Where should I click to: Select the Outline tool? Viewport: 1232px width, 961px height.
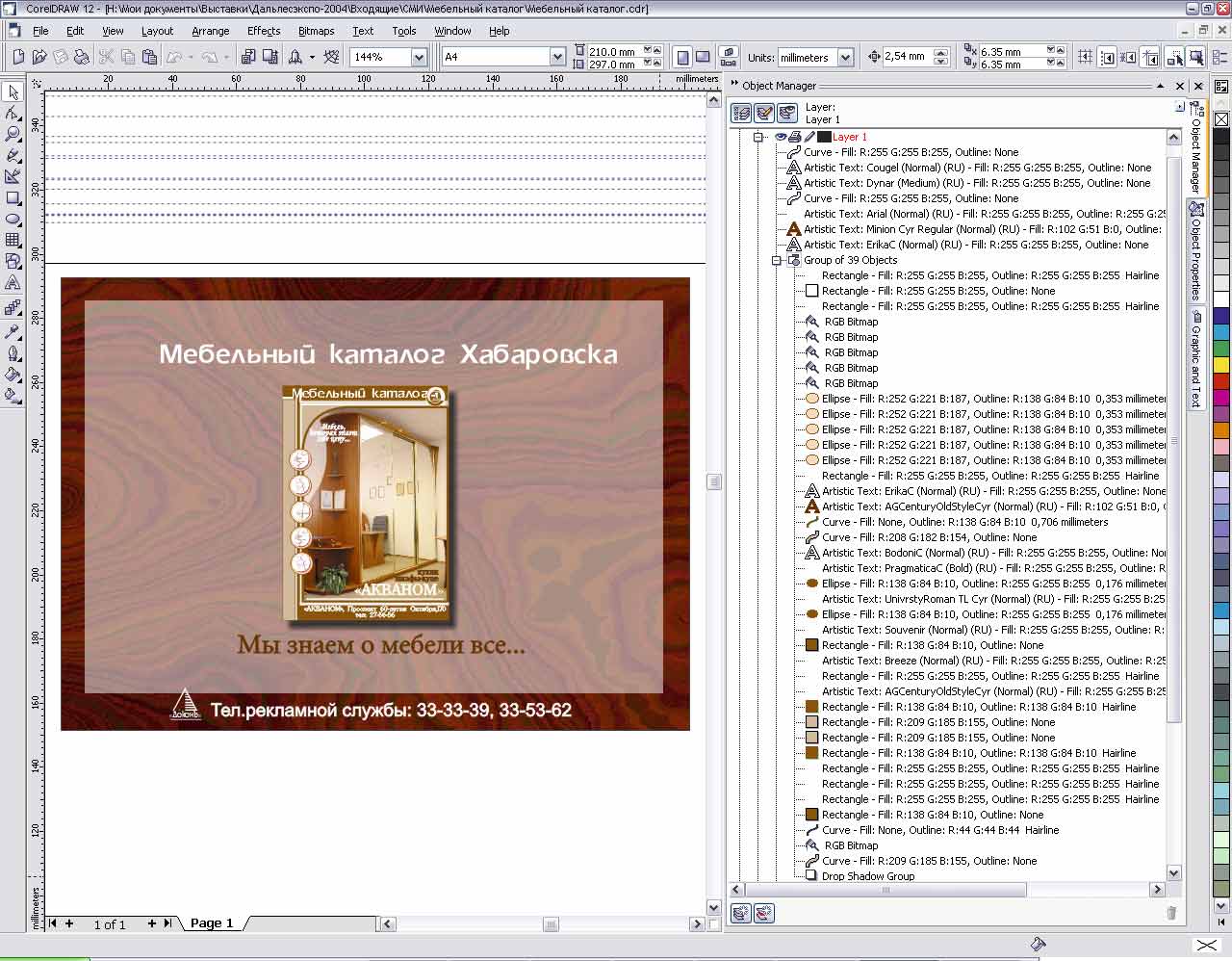pyautogui.click(x=13, y=352)
